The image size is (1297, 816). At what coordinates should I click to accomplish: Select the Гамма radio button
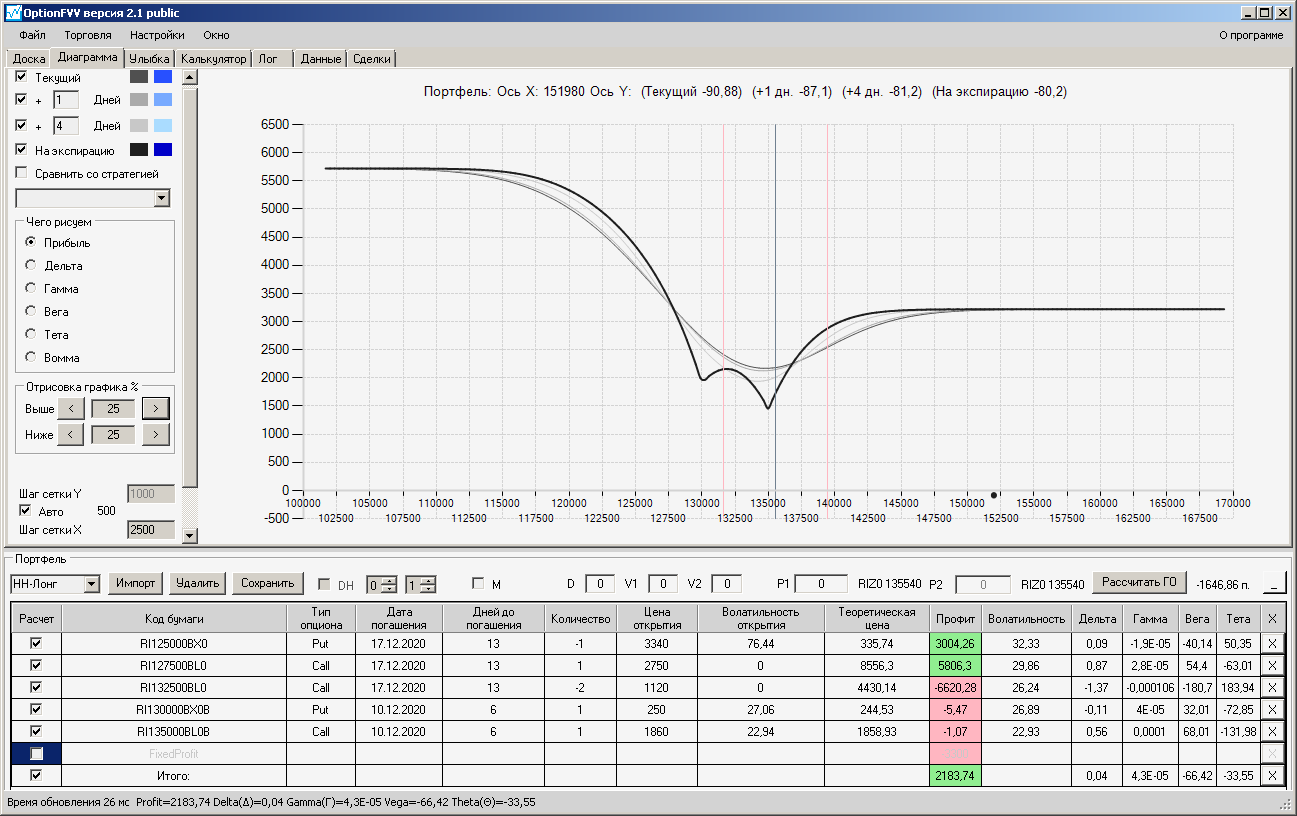tap(31, 289)
